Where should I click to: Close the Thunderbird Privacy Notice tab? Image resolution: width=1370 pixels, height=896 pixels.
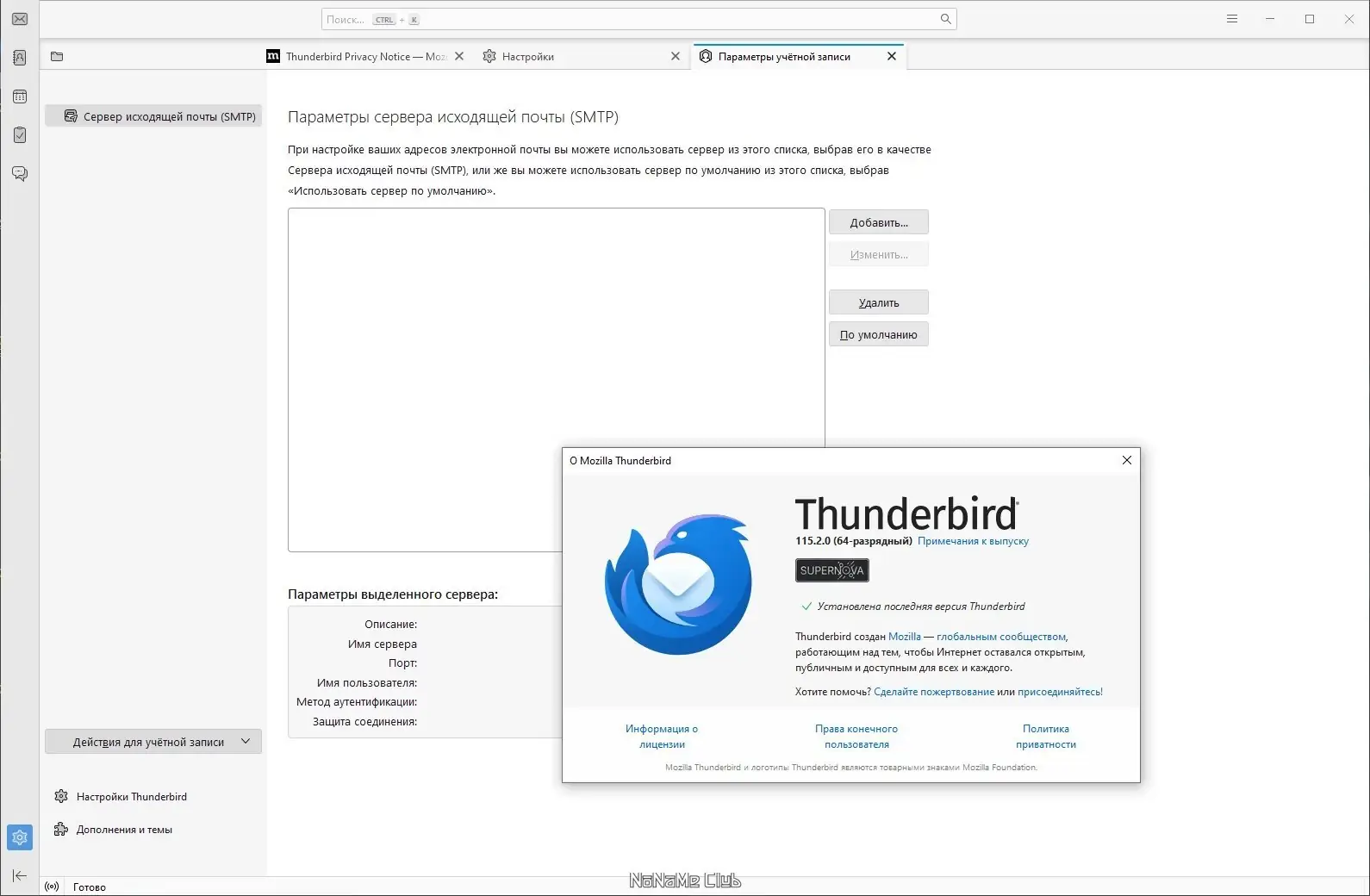[459, 56]
